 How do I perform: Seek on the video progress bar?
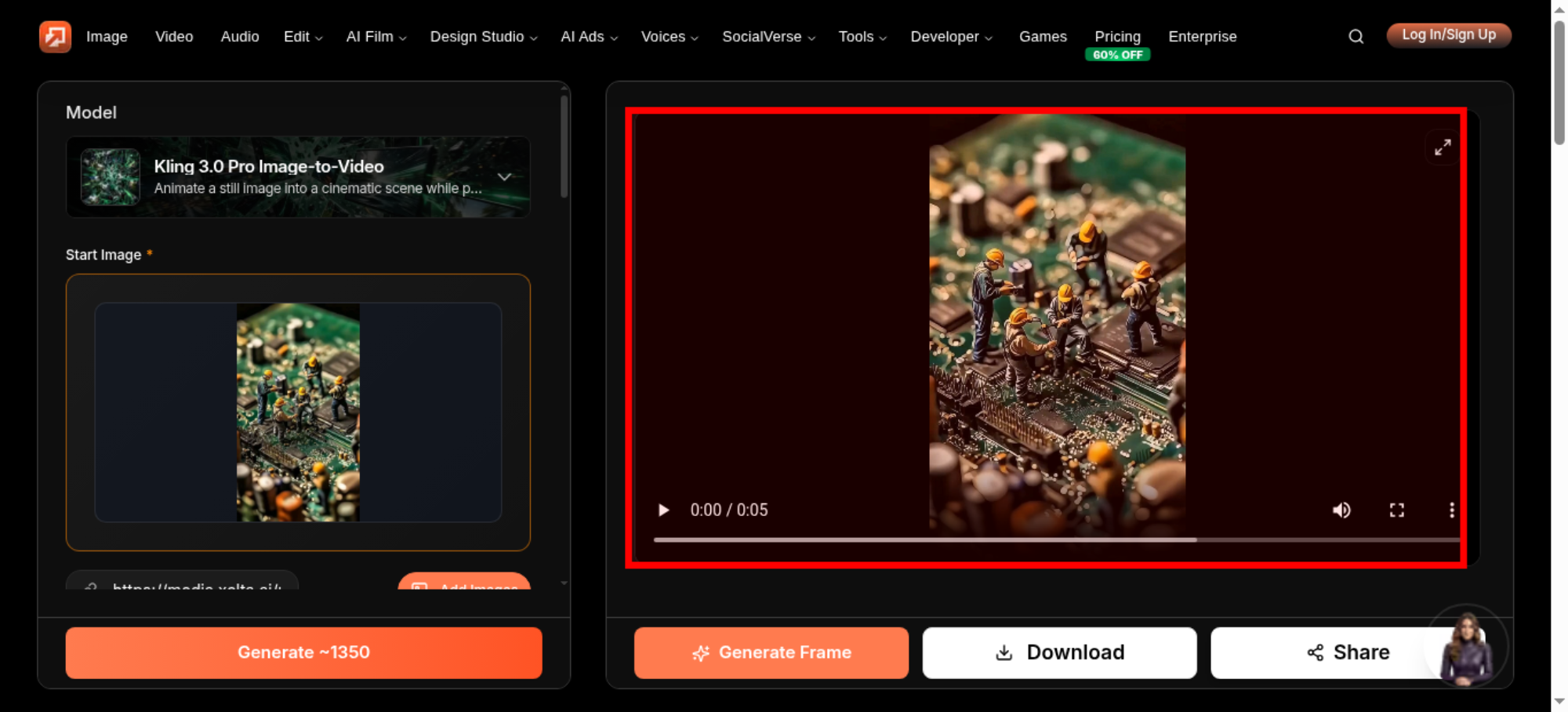click(1056, 539)
